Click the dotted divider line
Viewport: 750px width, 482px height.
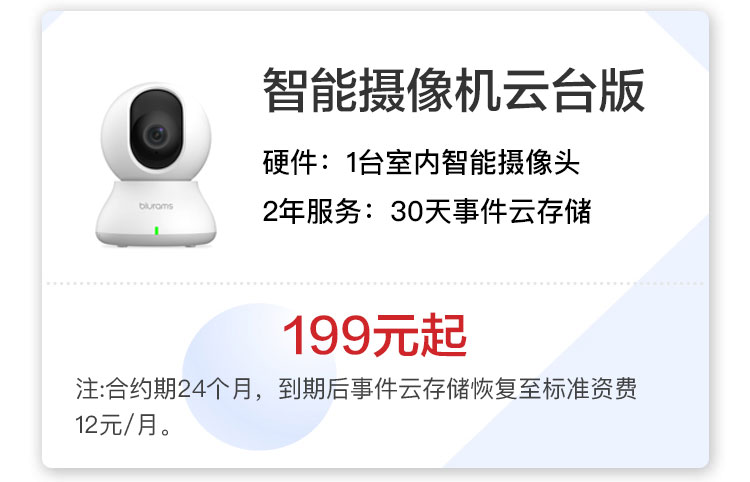click(375, 284)
